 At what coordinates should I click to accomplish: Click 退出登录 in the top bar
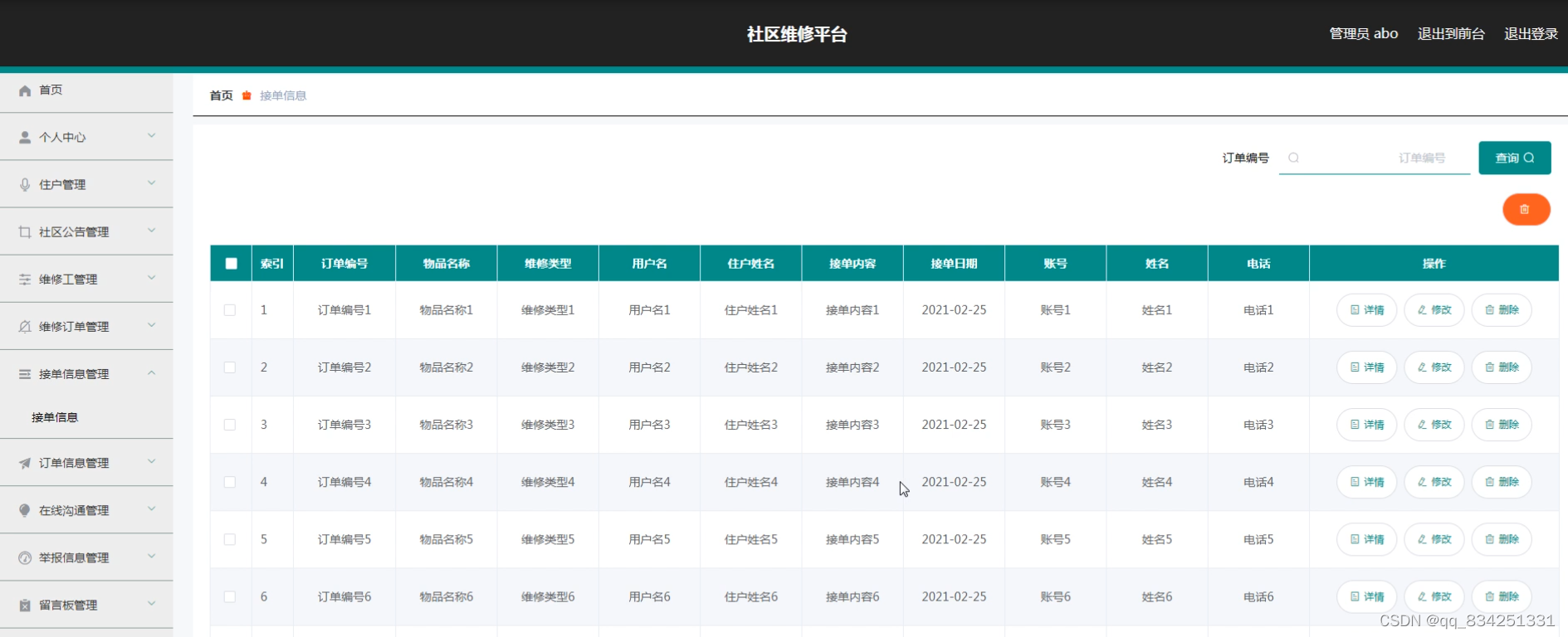click(1531, 34)
